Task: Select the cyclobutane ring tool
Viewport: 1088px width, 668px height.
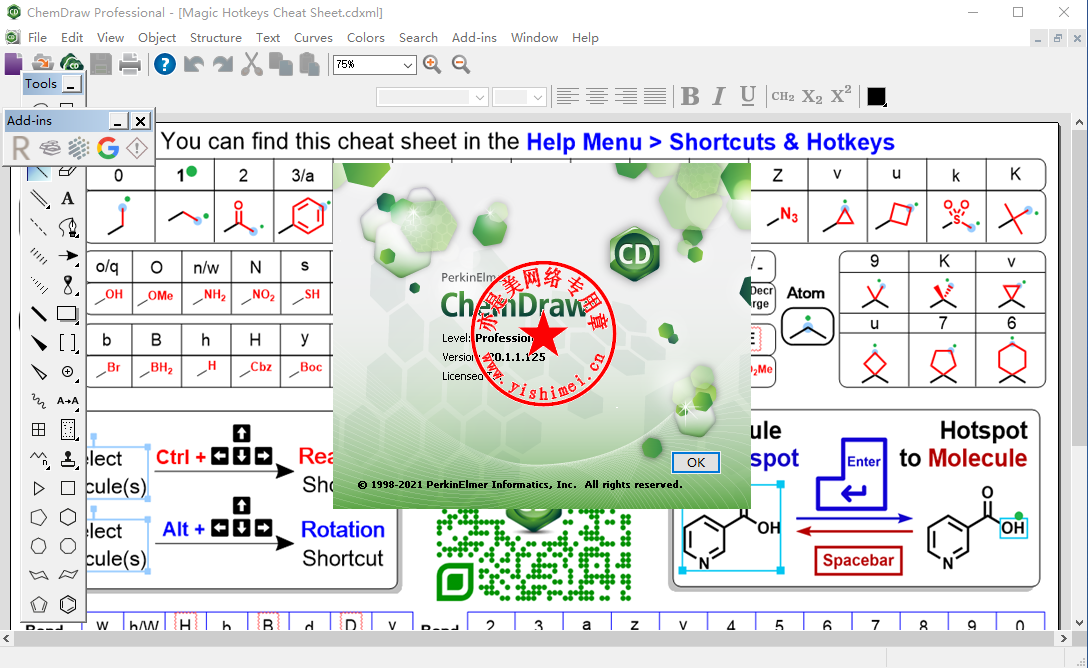Action: click(x=67, y=488)
